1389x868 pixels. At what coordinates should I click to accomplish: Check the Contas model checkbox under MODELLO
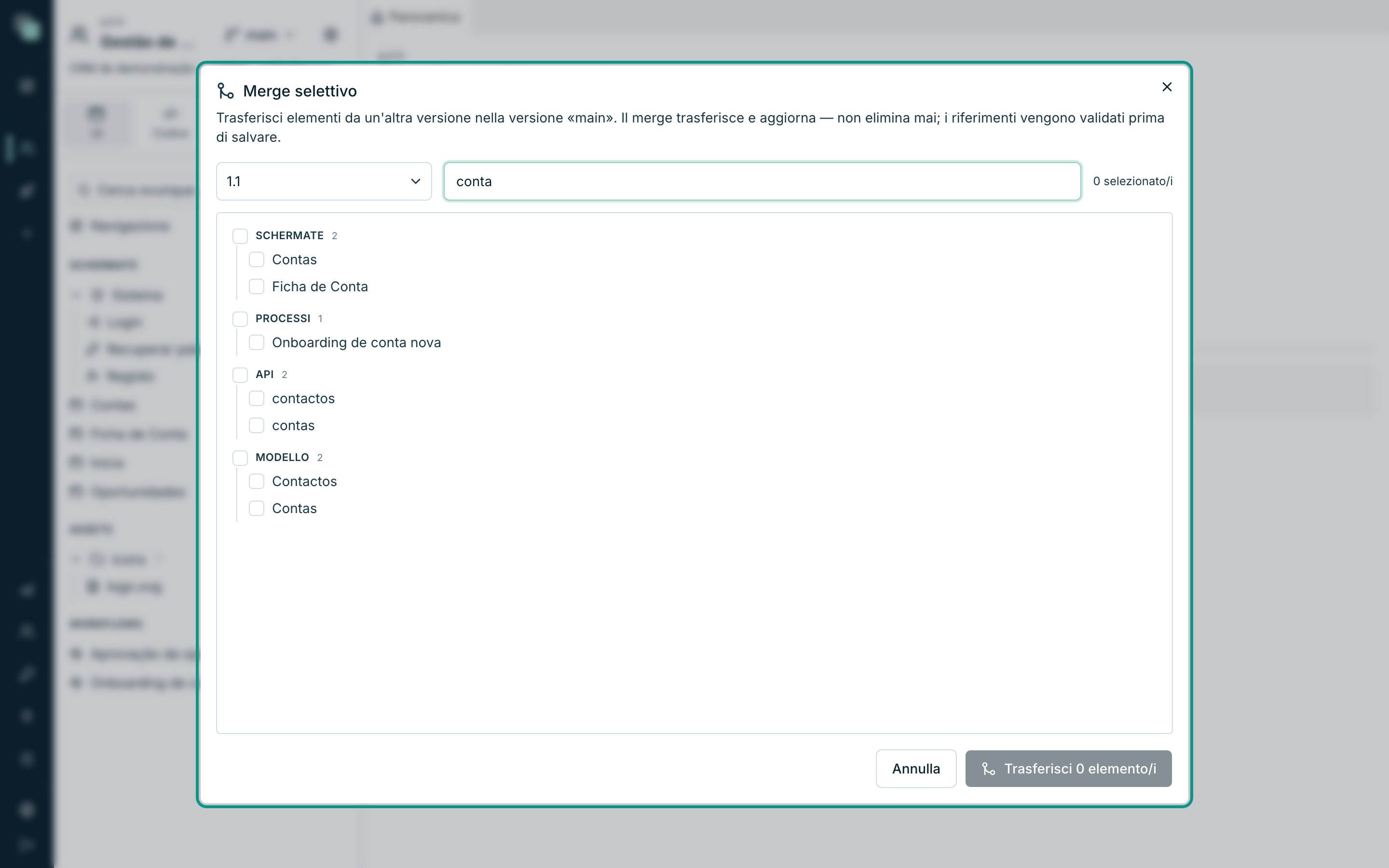257,509
